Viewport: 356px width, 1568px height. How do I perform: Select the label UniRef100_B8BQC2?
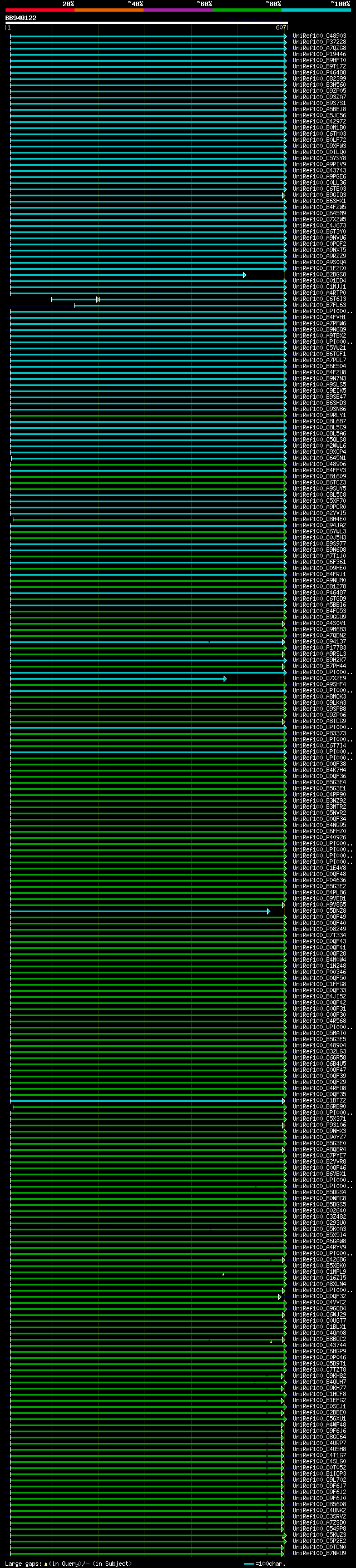(x=319, y=1339)
